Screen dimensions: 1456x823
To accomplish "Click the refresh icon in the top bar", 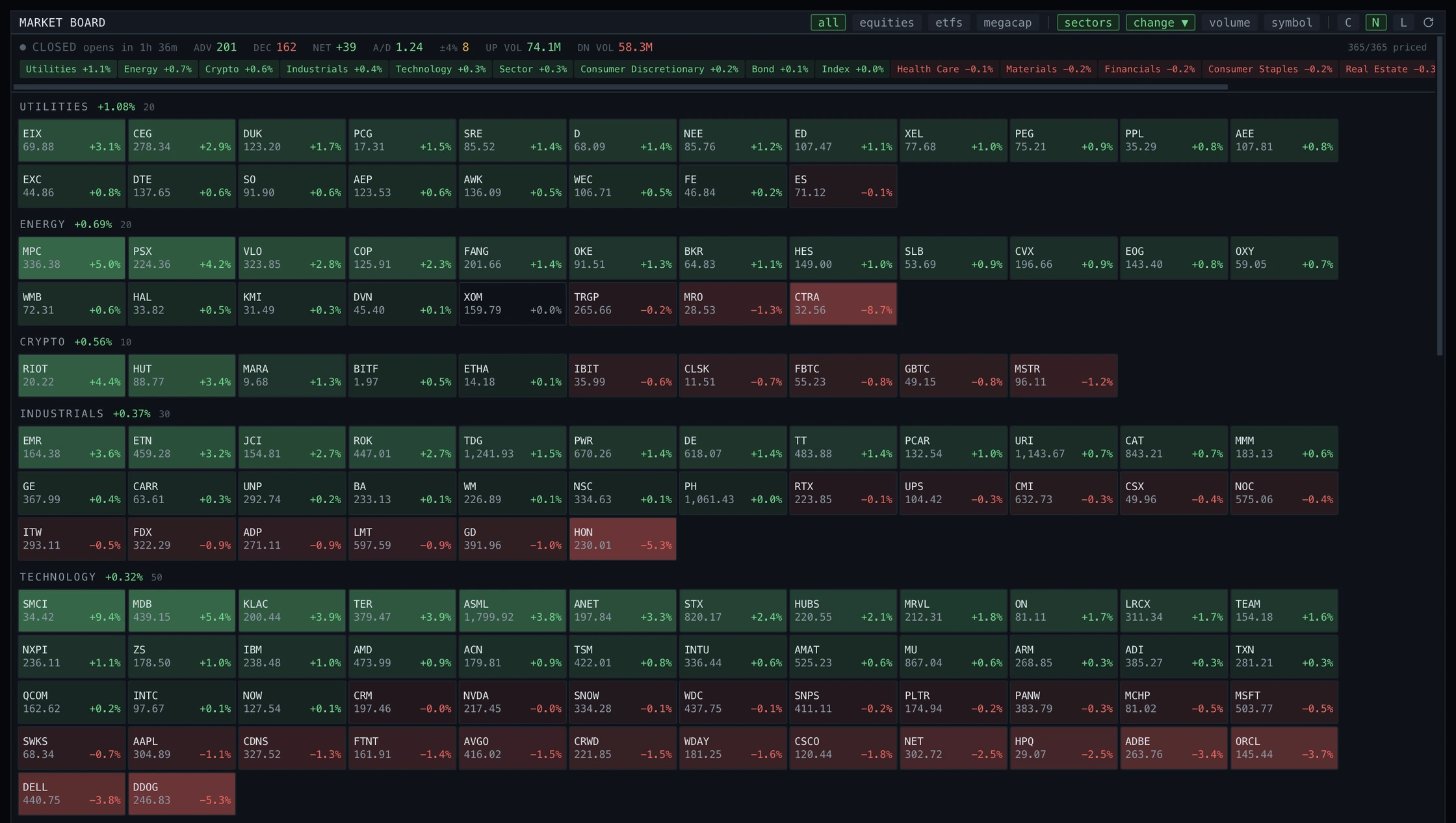I will click(1428, 23).
